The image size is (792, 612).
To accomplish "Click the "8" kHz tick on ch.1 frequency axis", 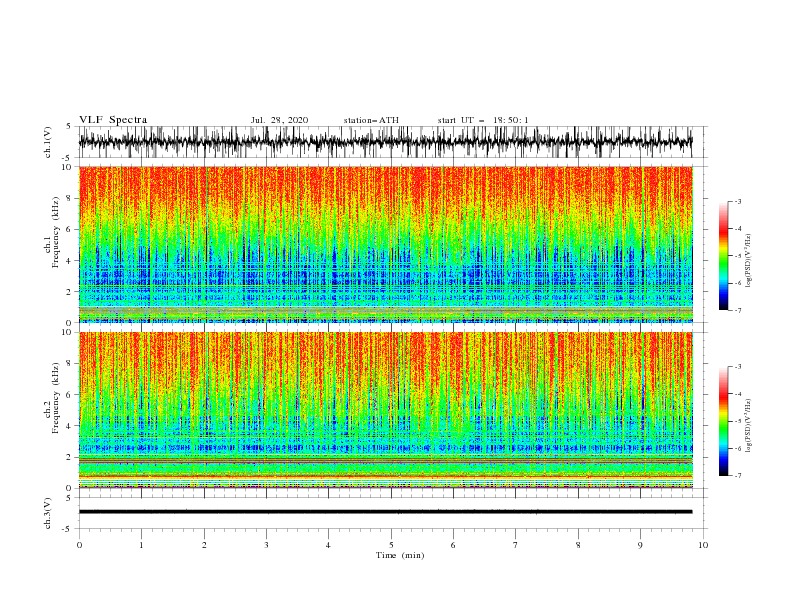I will tap(69, 198).
